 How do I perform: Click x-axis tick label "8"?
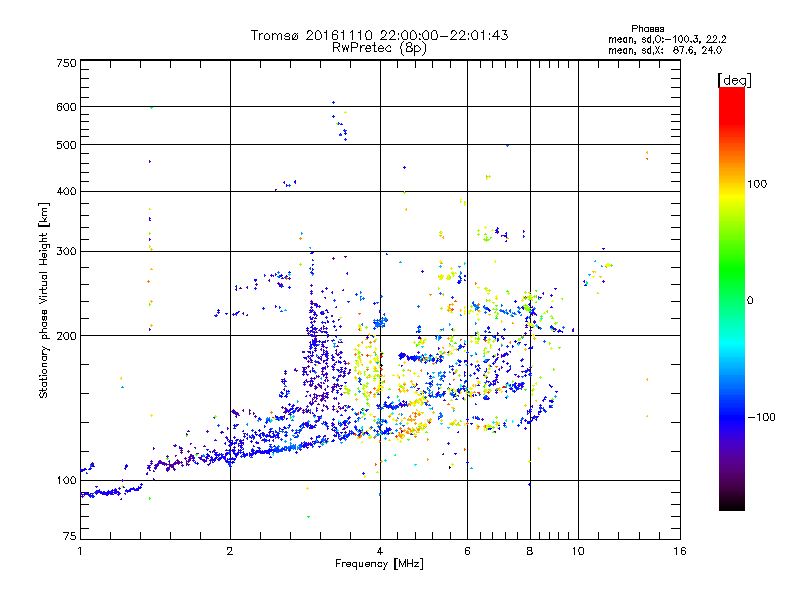pos(530,551)
